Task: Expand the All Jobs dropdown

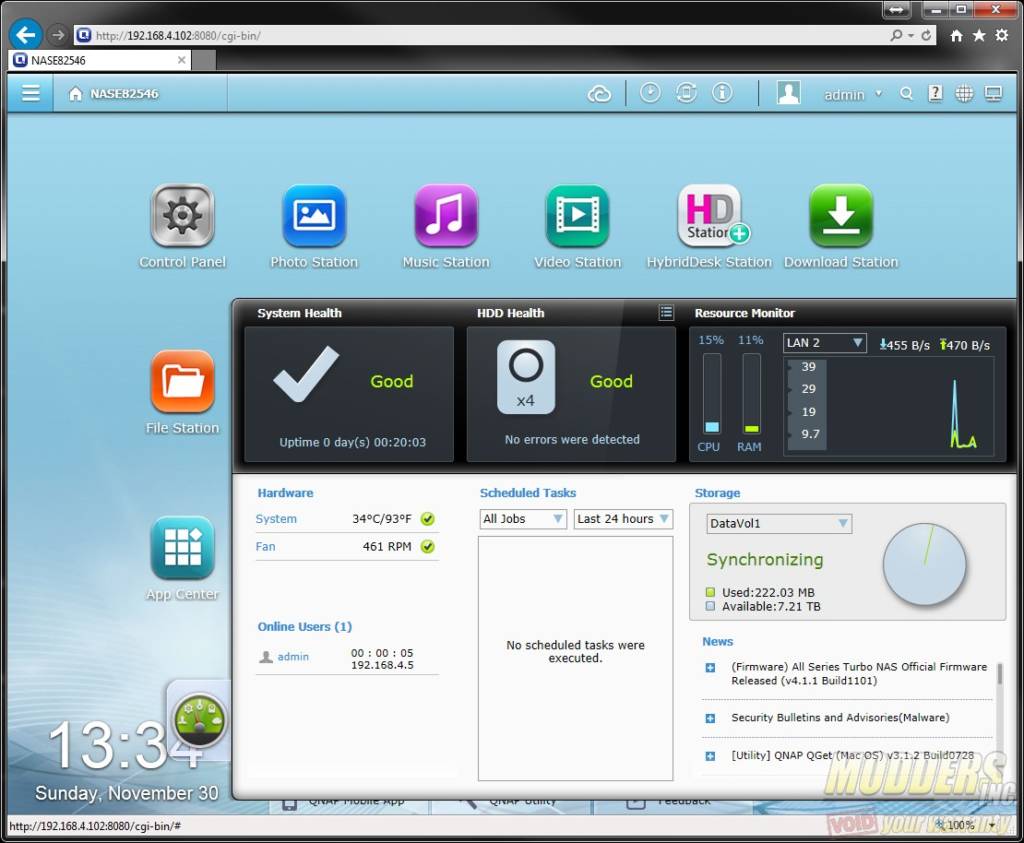Action: pyautogui.click(x=522, y=518)
